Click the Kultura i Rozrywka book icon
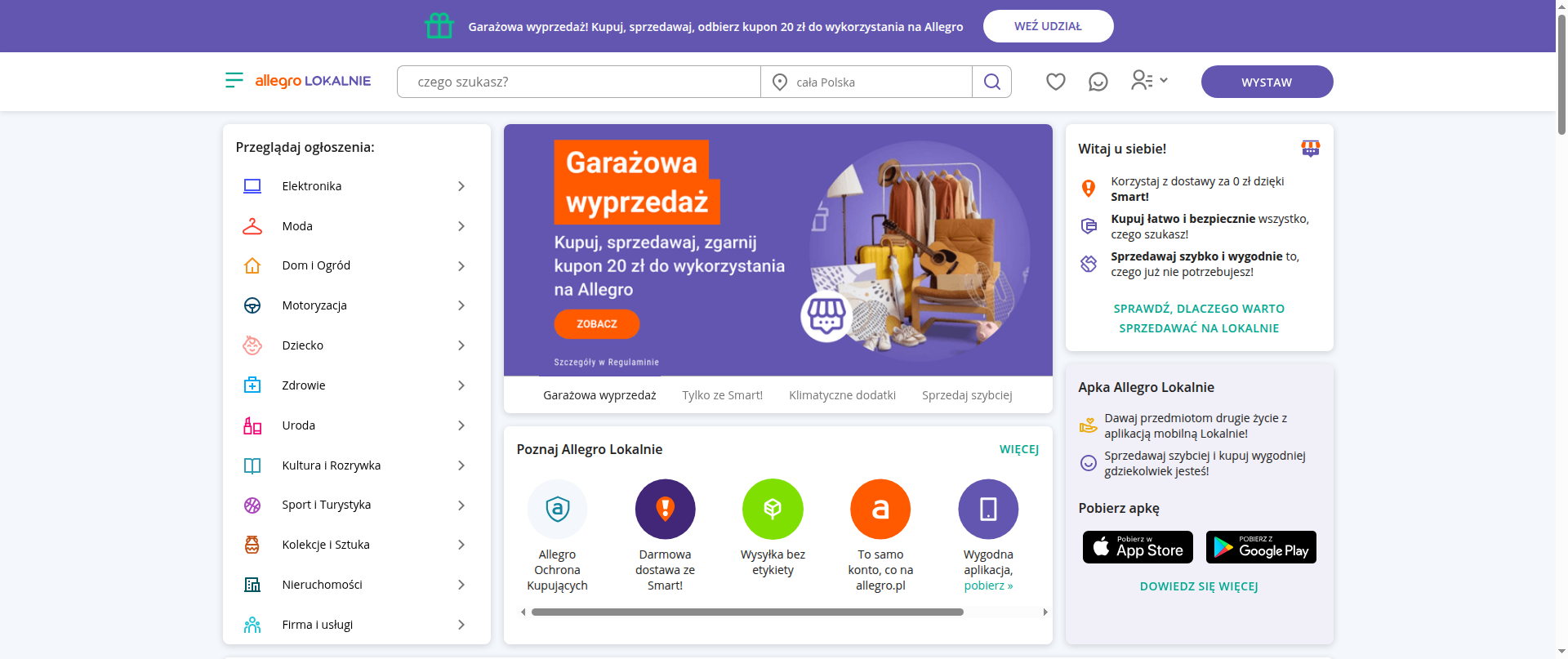The image size is (1568, 659). 252,465
